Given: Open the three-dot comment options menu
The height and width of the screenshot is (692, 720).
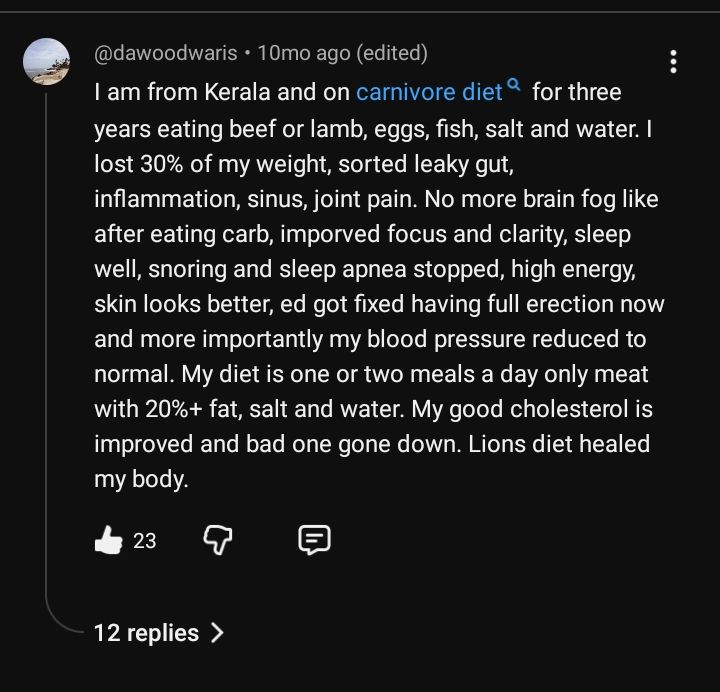Looking at the screenshot, I should [673, 62].
